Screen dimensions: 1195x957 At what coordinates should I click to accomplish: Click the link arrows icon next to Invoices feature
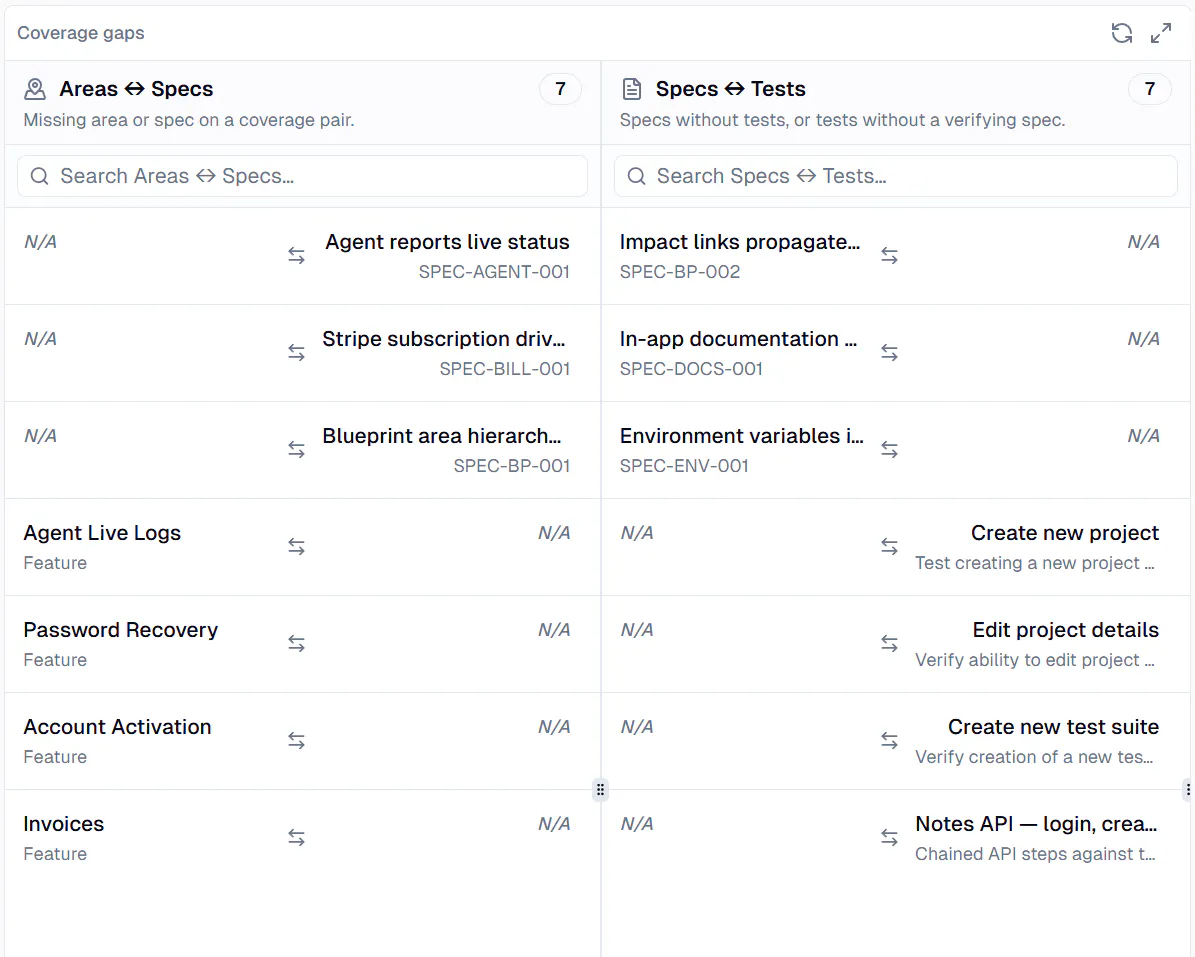(x=296, y=837)
